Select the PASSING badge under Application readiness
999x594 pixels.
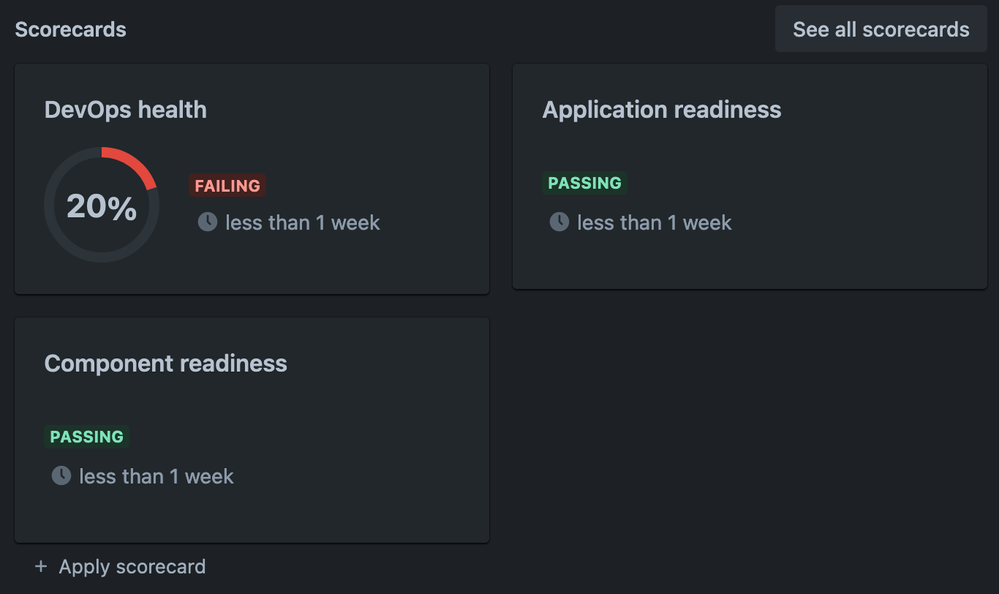(x=585, y=183)
